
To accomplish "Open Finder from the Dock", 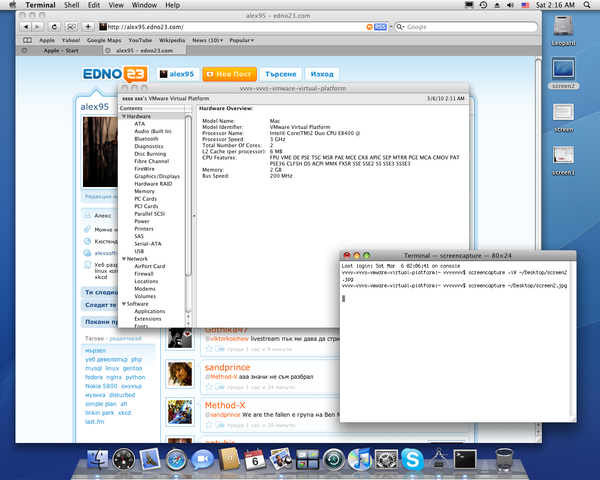I will pyautogui.click(x=98, y=459).
